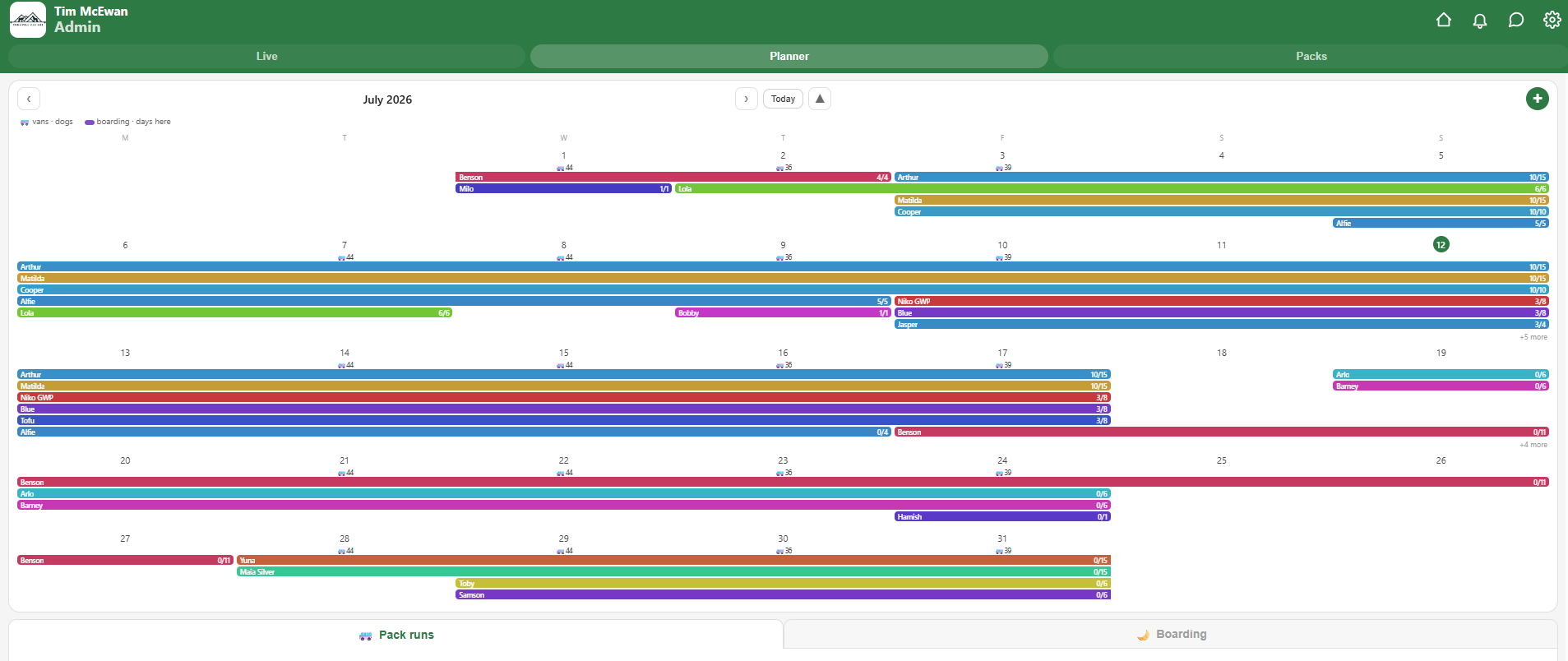Open the settings gear icon
Image resolution: width=1568 pixels, height=661 pixels.
click(1552, 20)
